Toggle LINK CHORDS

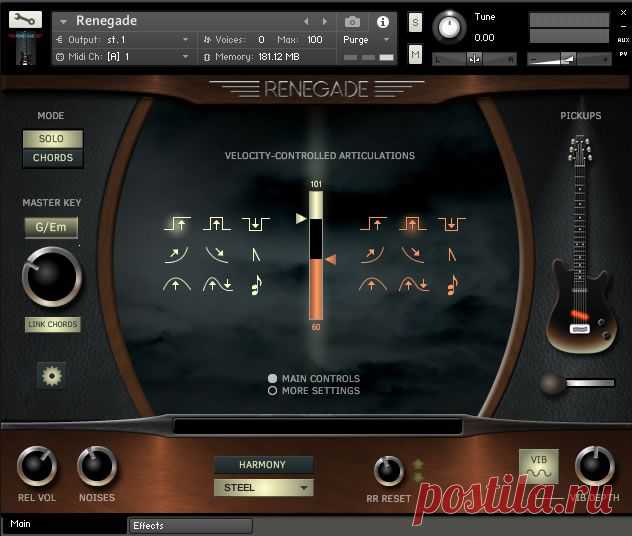[53, 324]
